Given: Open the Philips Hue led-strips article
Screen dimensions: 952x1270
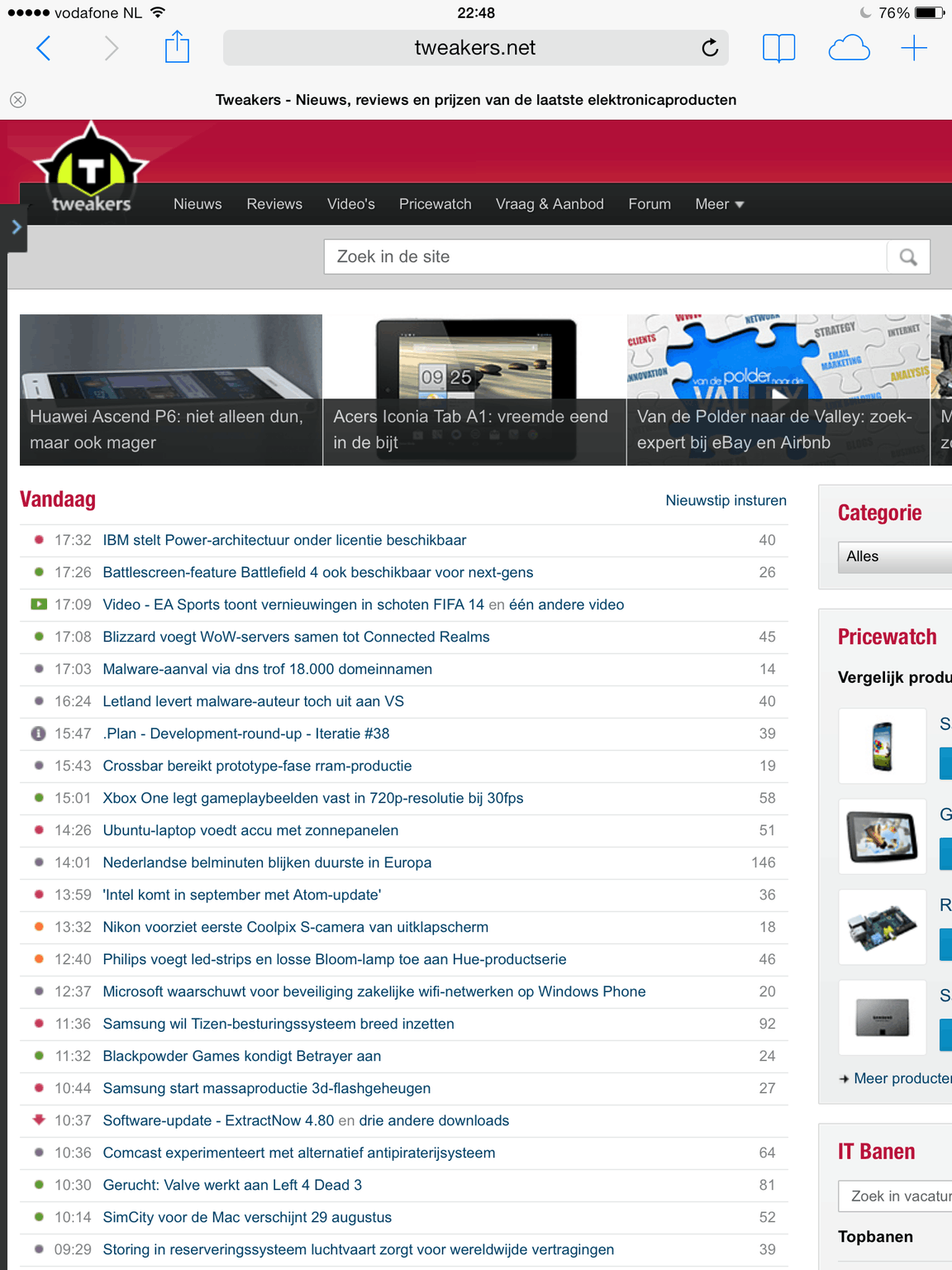Looking at the screenshot, I should point(335,959).
